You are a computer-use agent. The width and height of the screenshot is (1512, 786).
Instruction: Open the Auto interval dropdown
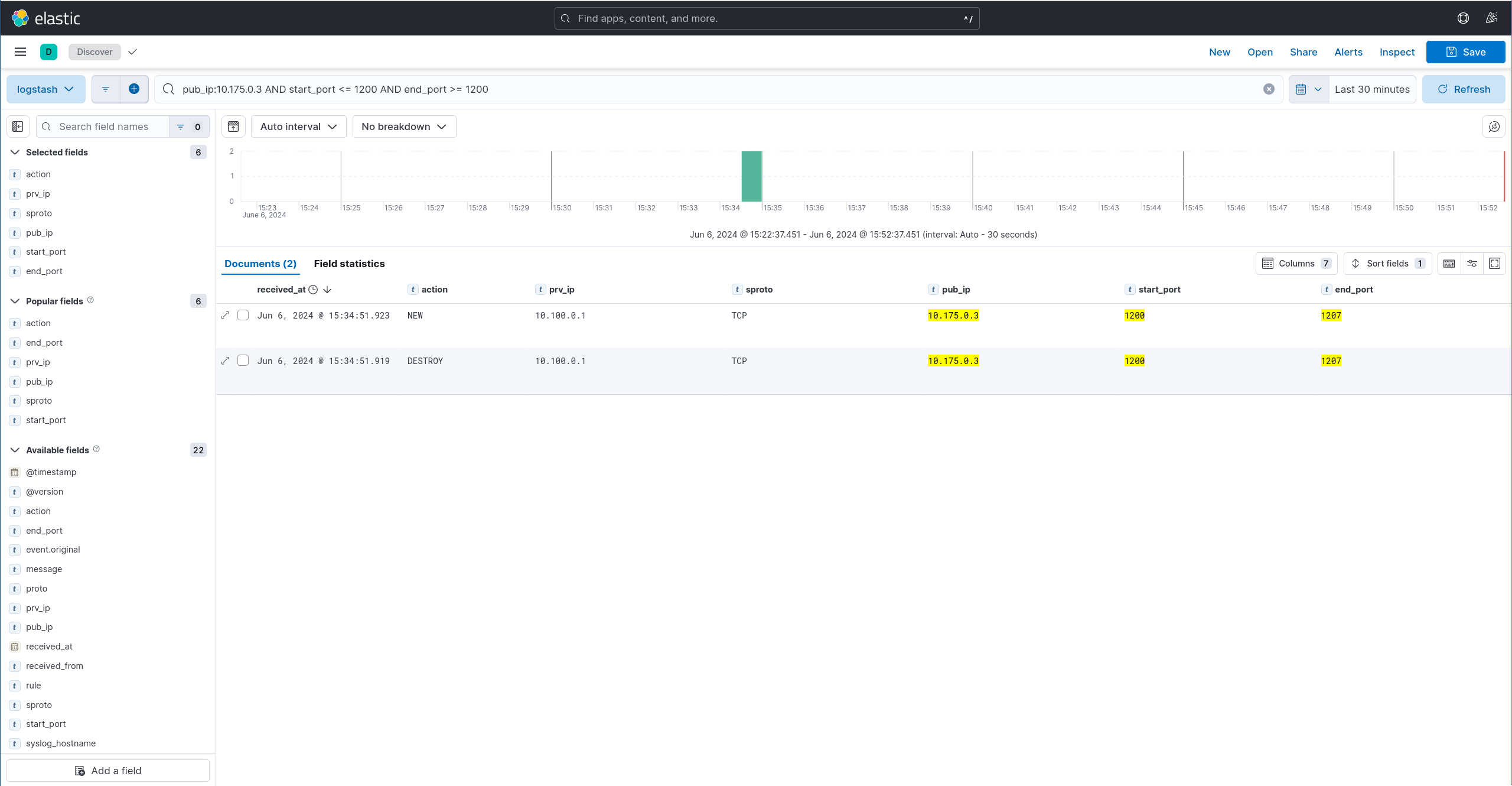click(298, 126)
